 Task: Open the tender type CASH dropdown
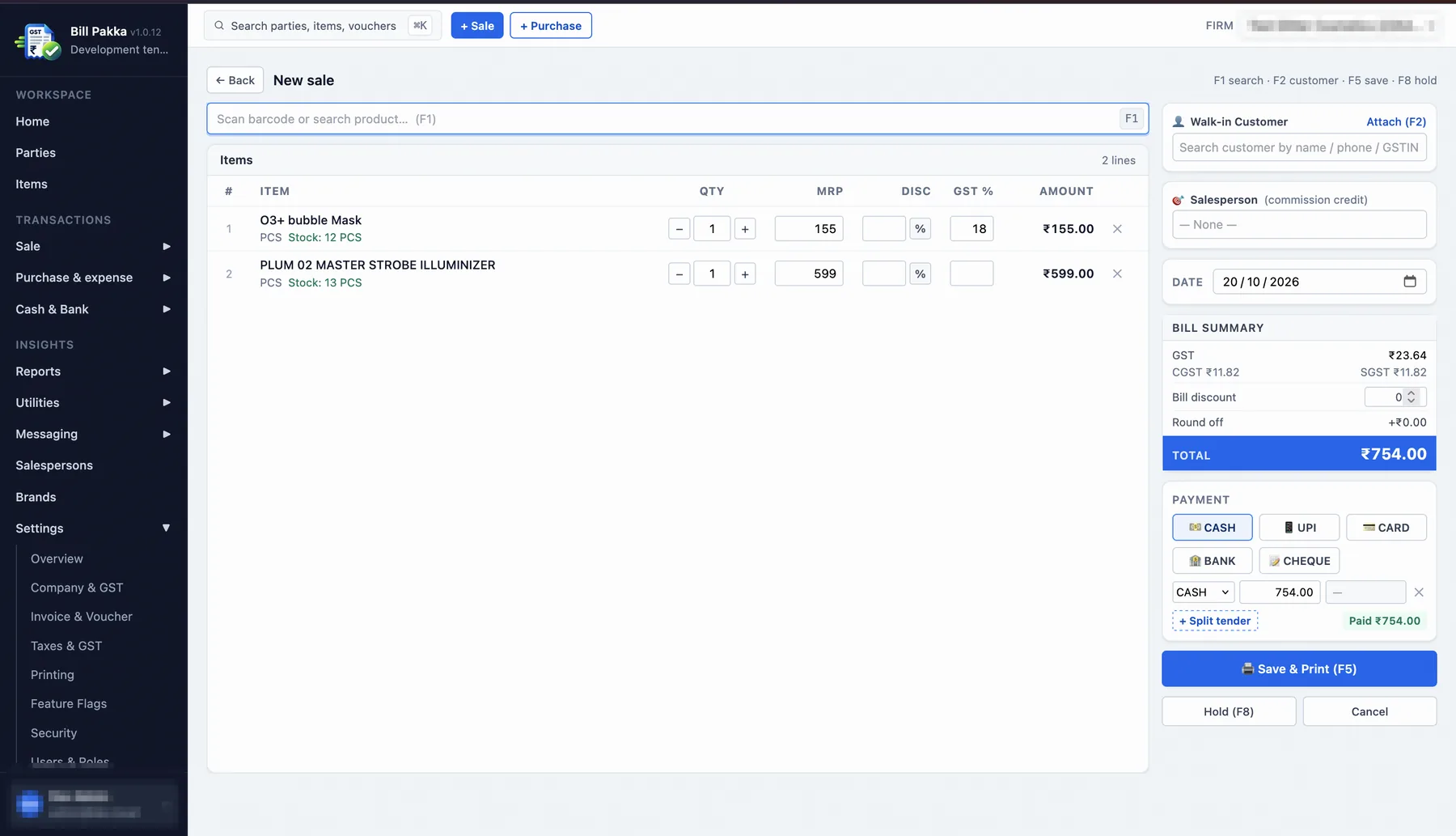point(1204,592)
